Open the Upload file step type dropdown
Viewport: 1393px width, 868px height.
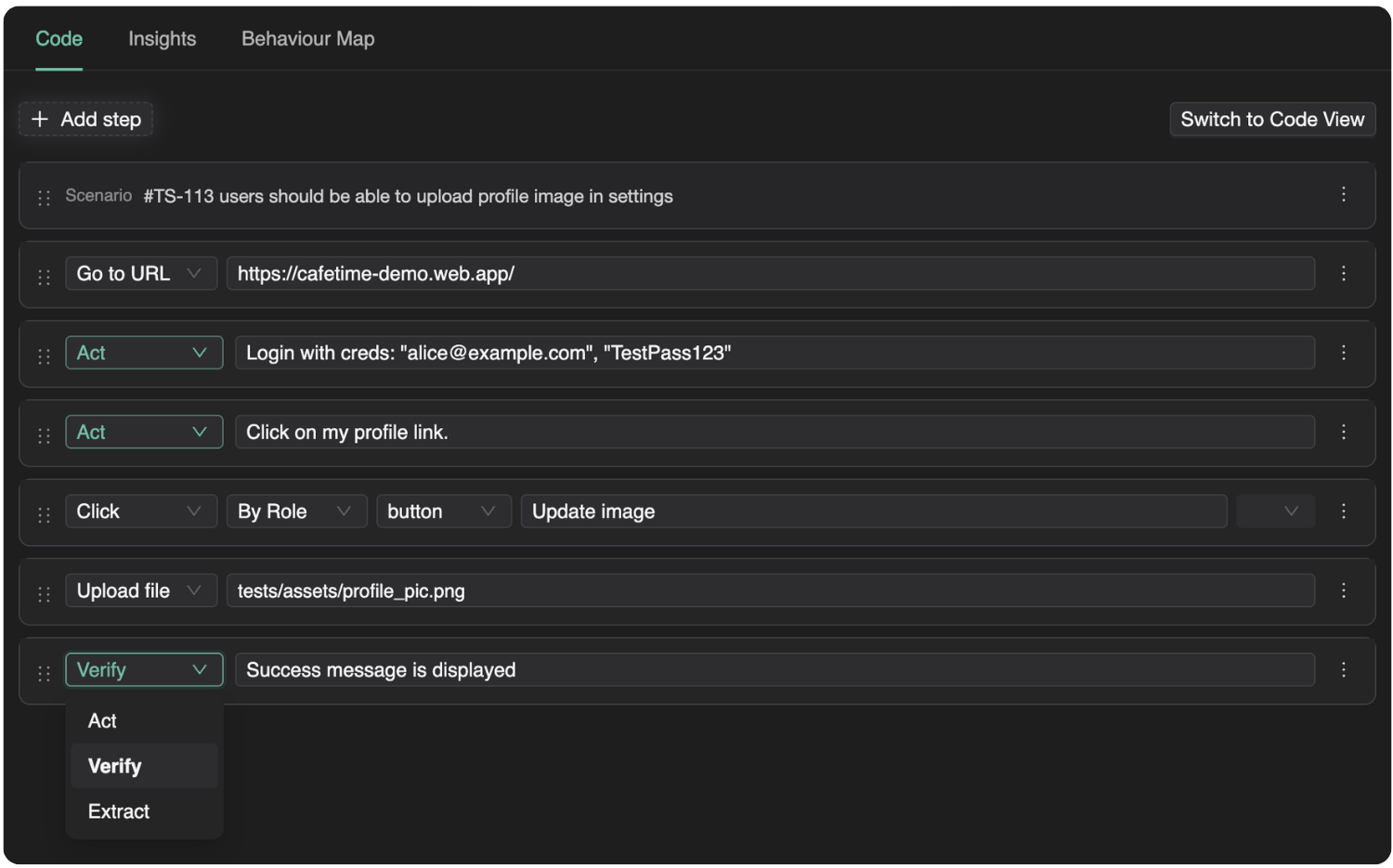pos(141,590)
